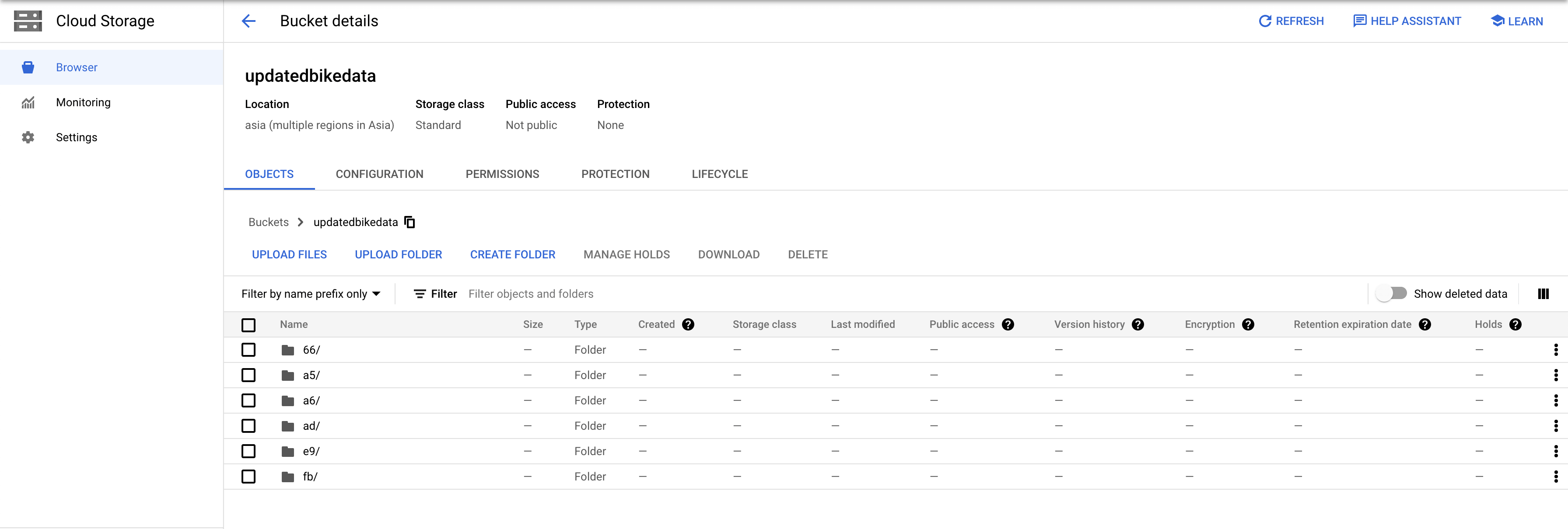Image resolution: width=1568 pixels, height=529 pixels.
Task: Switch to the Lifecycle tab
Action: click(x=720, y=174)
